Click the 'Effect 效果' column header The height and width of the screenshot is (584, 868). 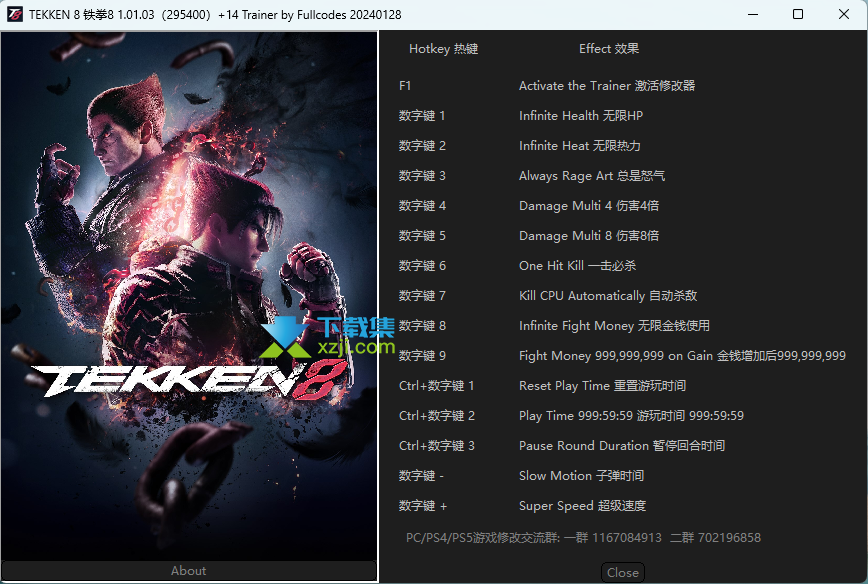(x=609, y=49)
